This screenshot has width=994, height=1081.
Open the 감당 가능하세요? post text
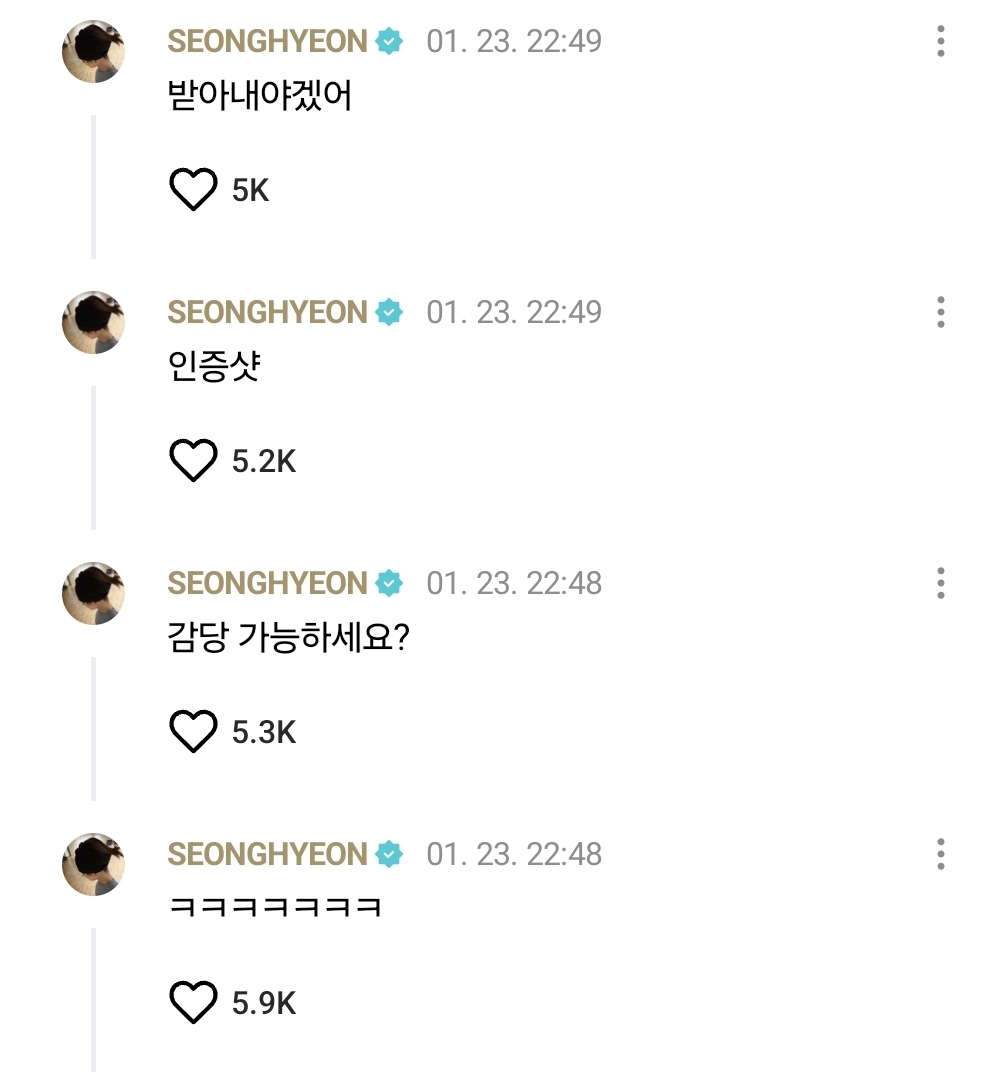pyautogui.click(x=289, y=637)
